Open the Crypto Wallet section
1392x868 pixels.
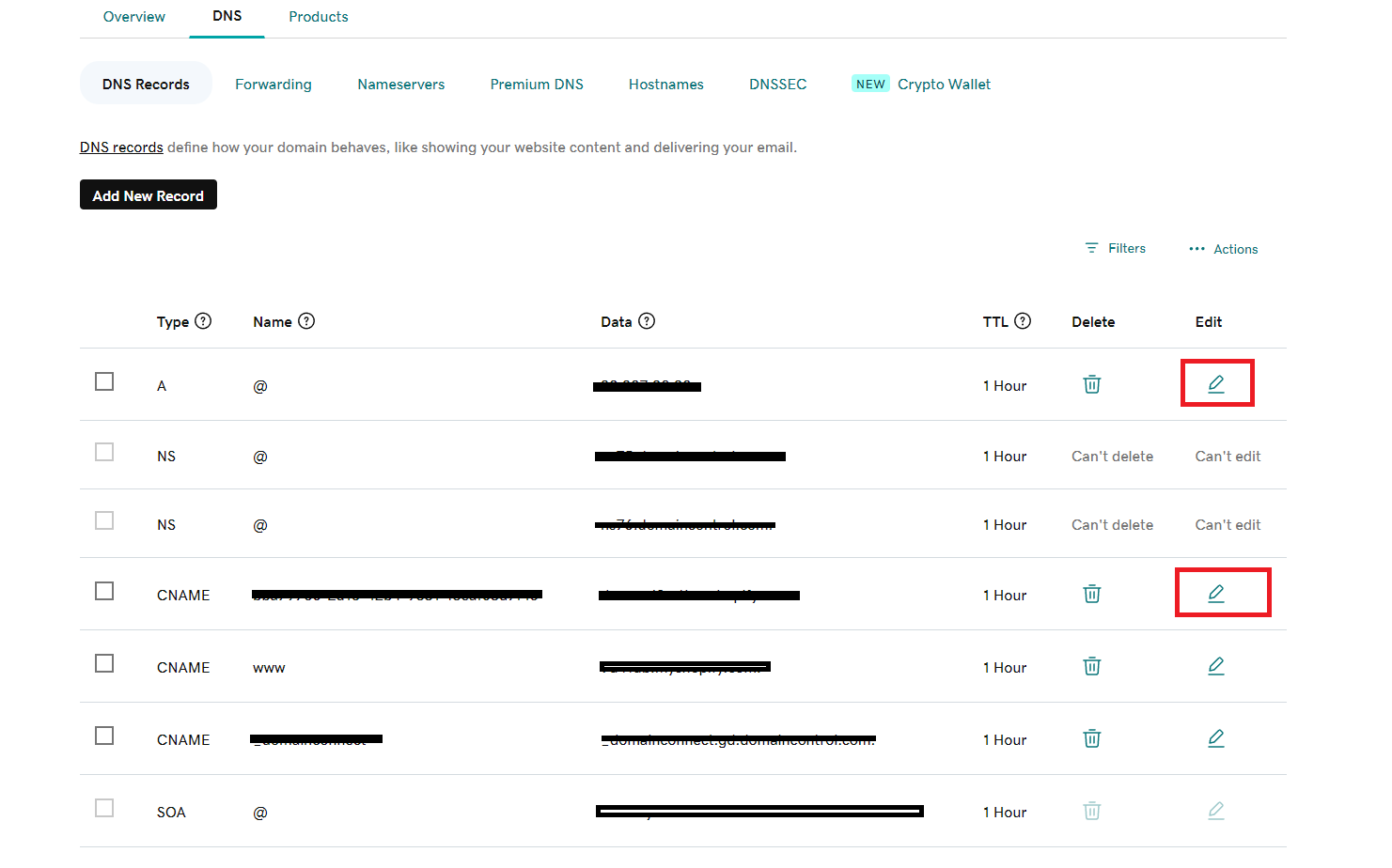(x=944, y=85)
